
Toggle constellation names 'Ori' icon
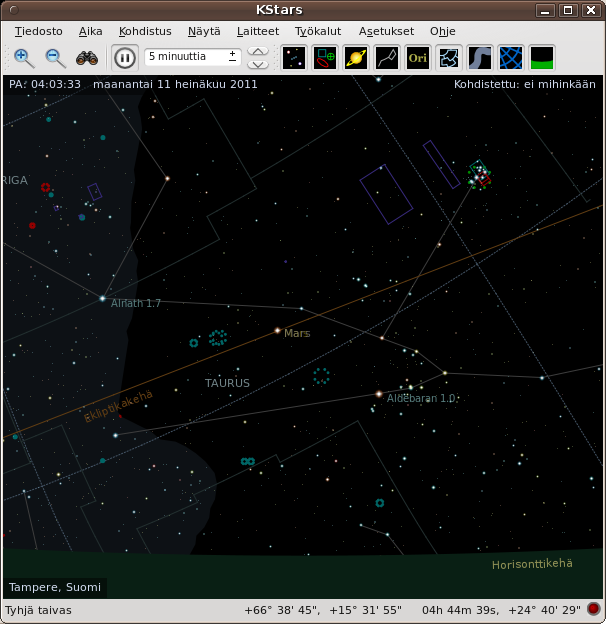point(418,58)
